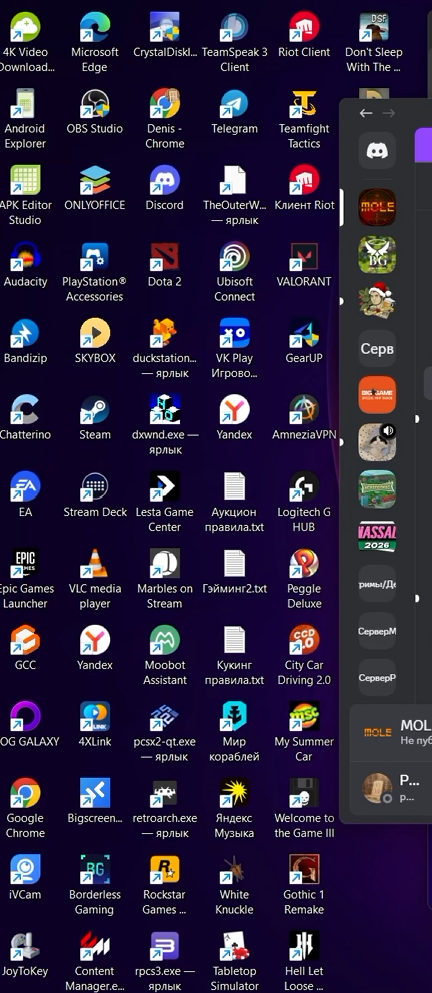
Task: Launch the Dota 2 shortcut
Action: [165, 257]
